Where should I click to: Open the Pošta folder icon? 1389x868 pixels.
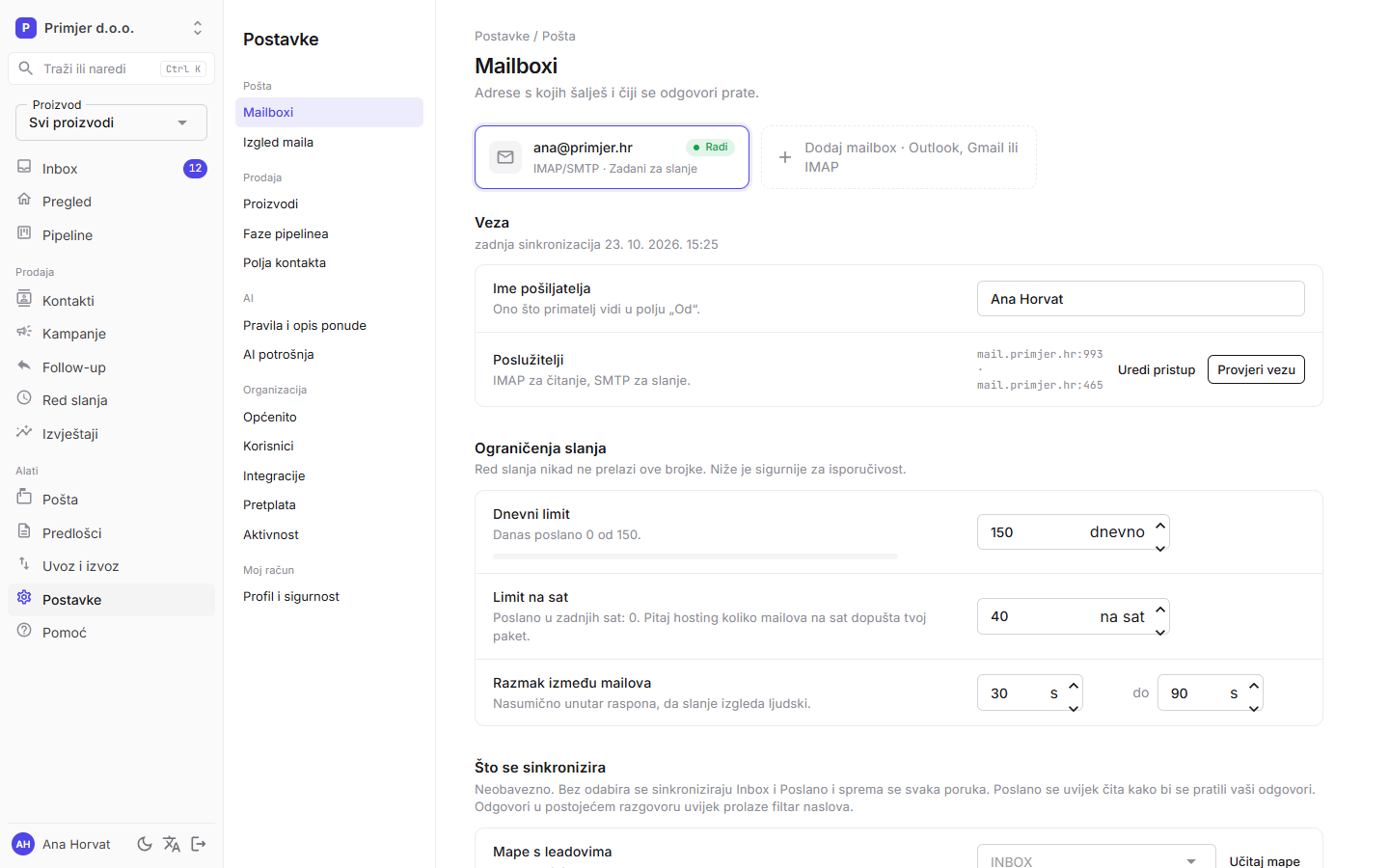[x=24, y=498]
